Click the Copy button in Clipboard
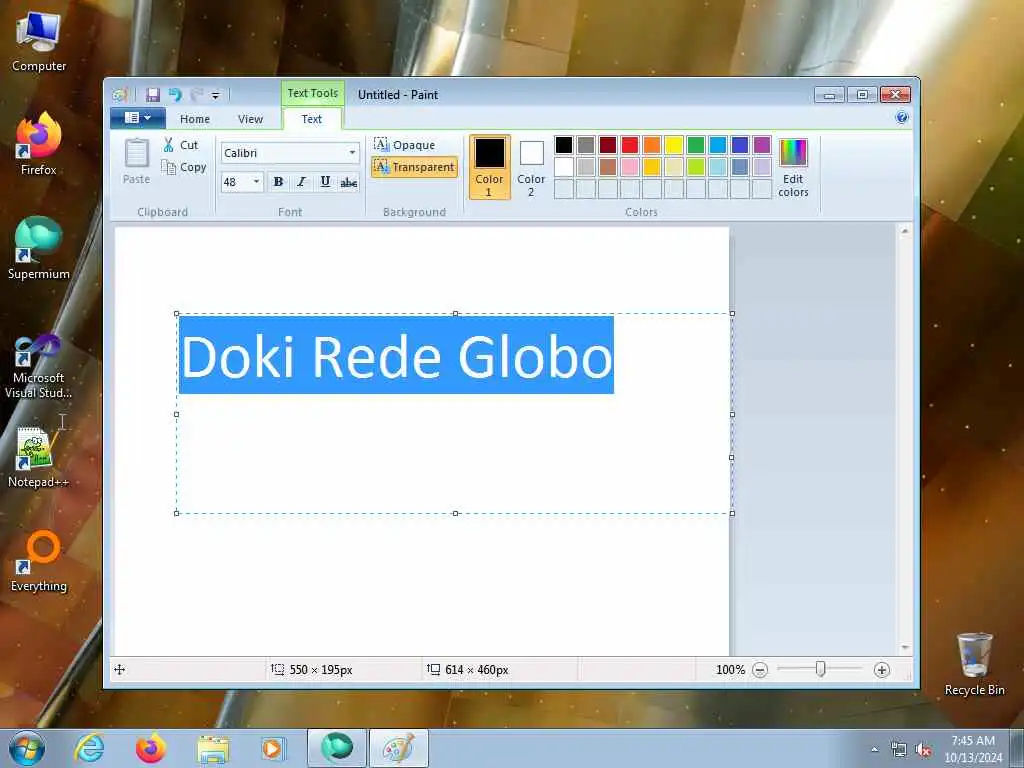Image resolution: width=1024 pixels, height=768 pixels. [x=184, y=167]
